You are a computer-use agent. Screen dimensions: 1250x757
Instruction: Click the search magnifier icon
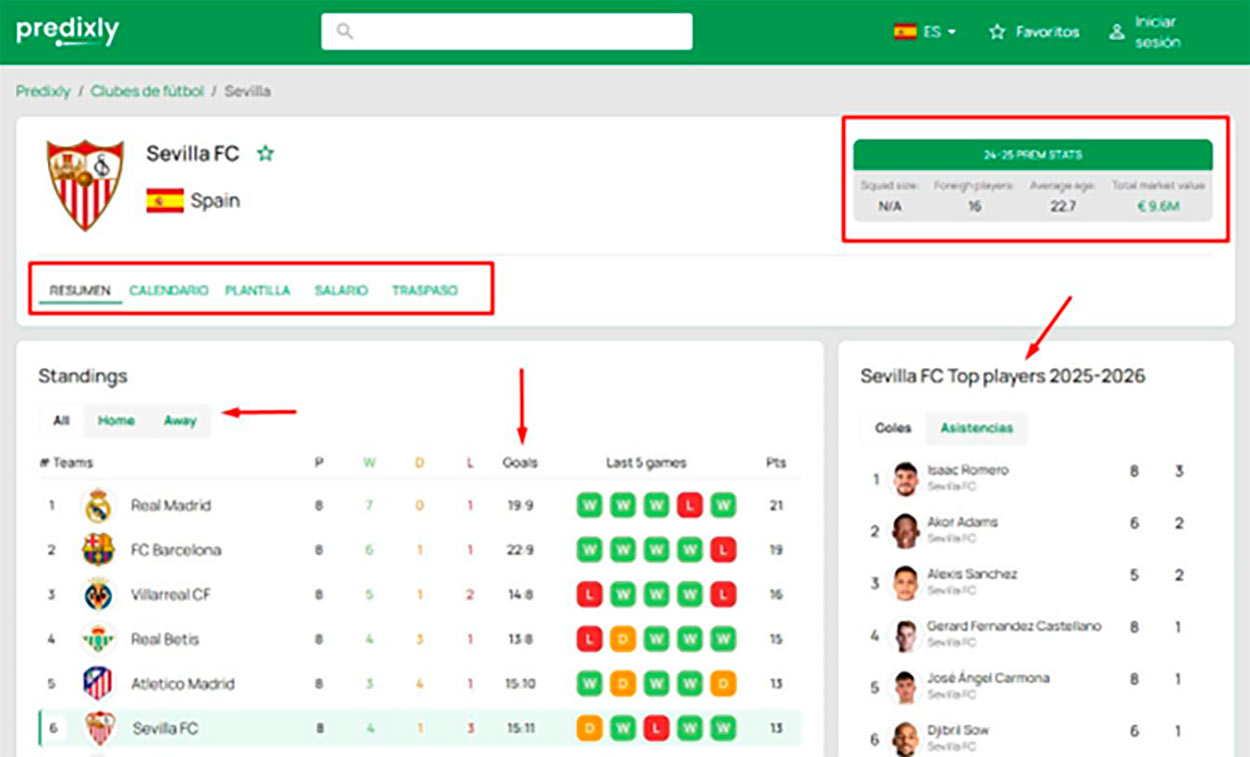click(x=345, y=32)
